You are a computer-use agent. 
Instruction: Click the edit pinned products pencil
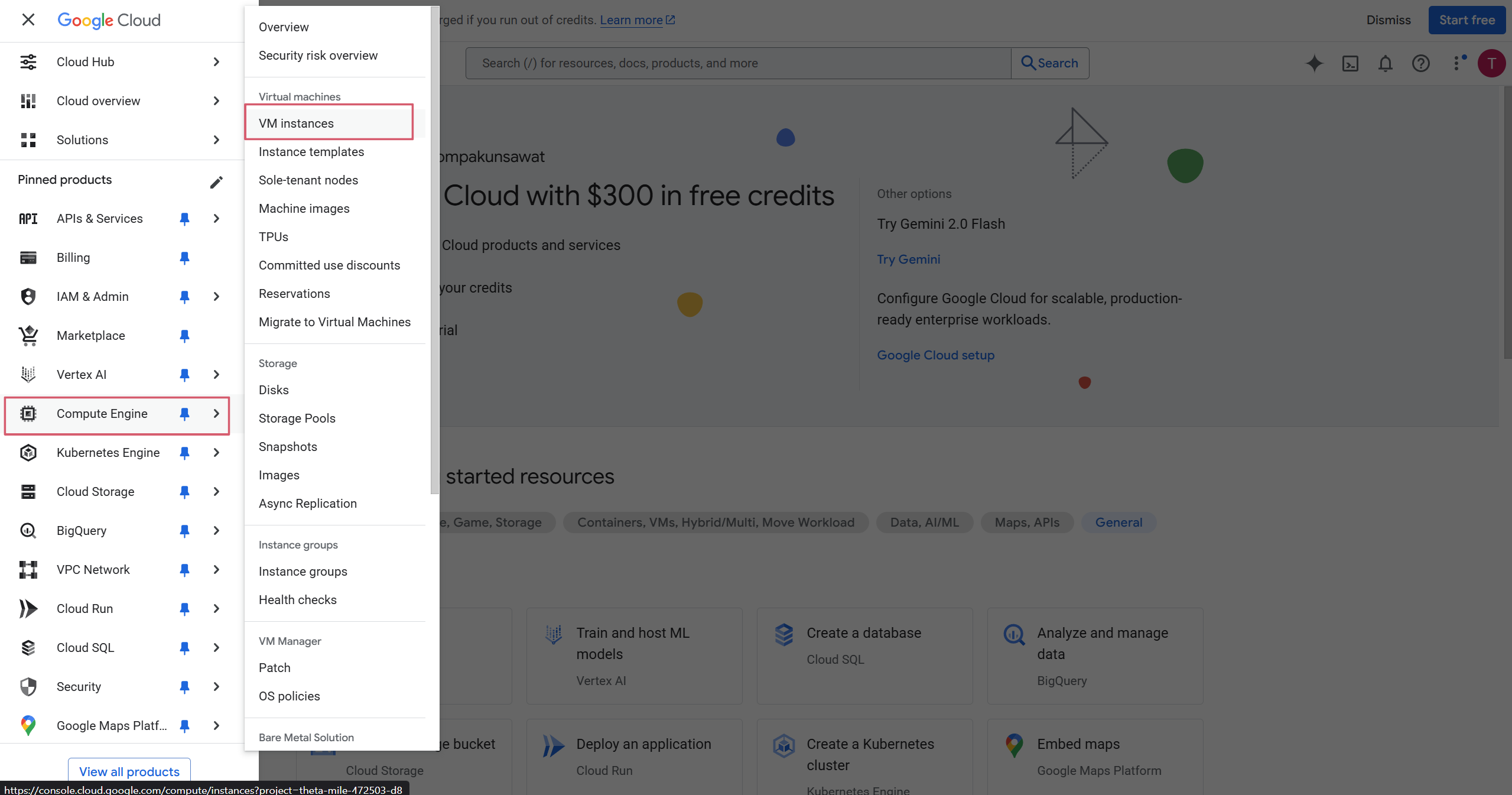click(x=216, y=181)
